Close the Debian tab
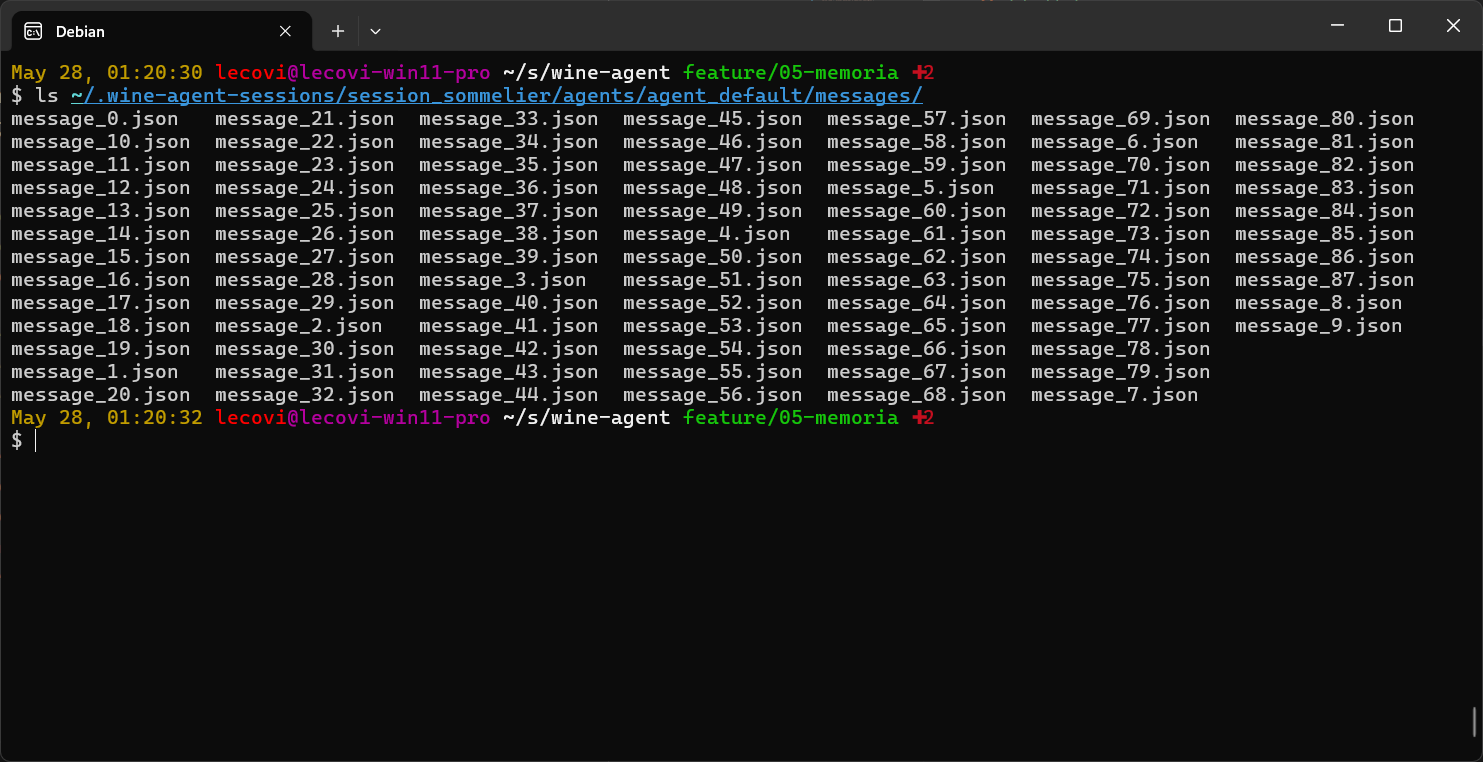1483x762 pixels. coord(285,31)
